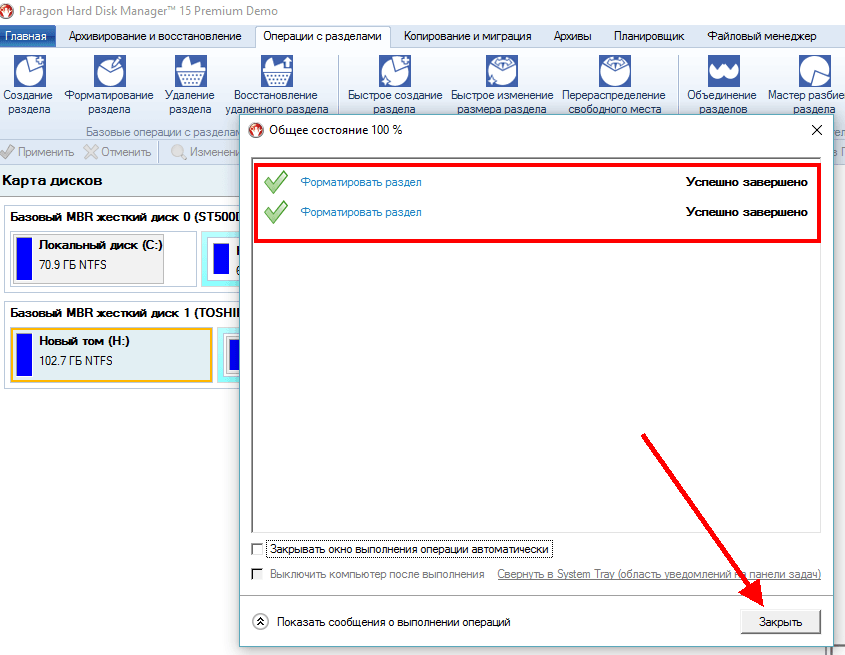Open the Файловый менеджер tab

761,36
